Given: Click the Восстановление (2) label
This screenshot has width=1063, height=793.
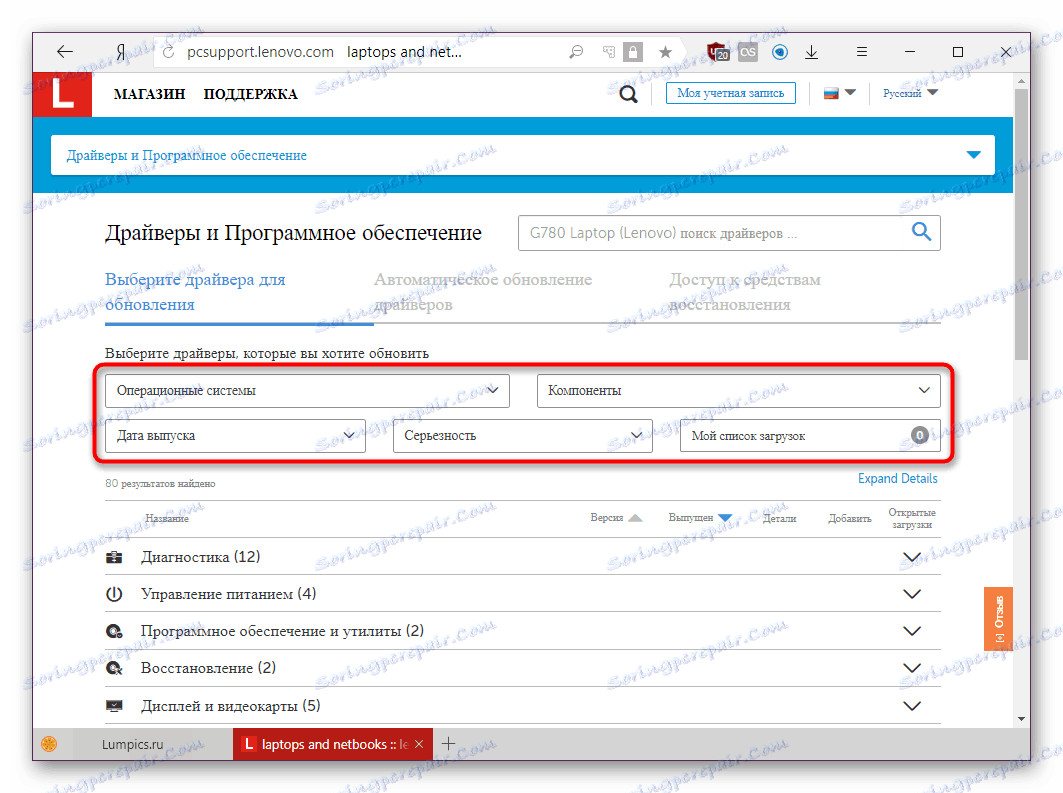Looking at the screenshot, I should click(x=208, y=668).
